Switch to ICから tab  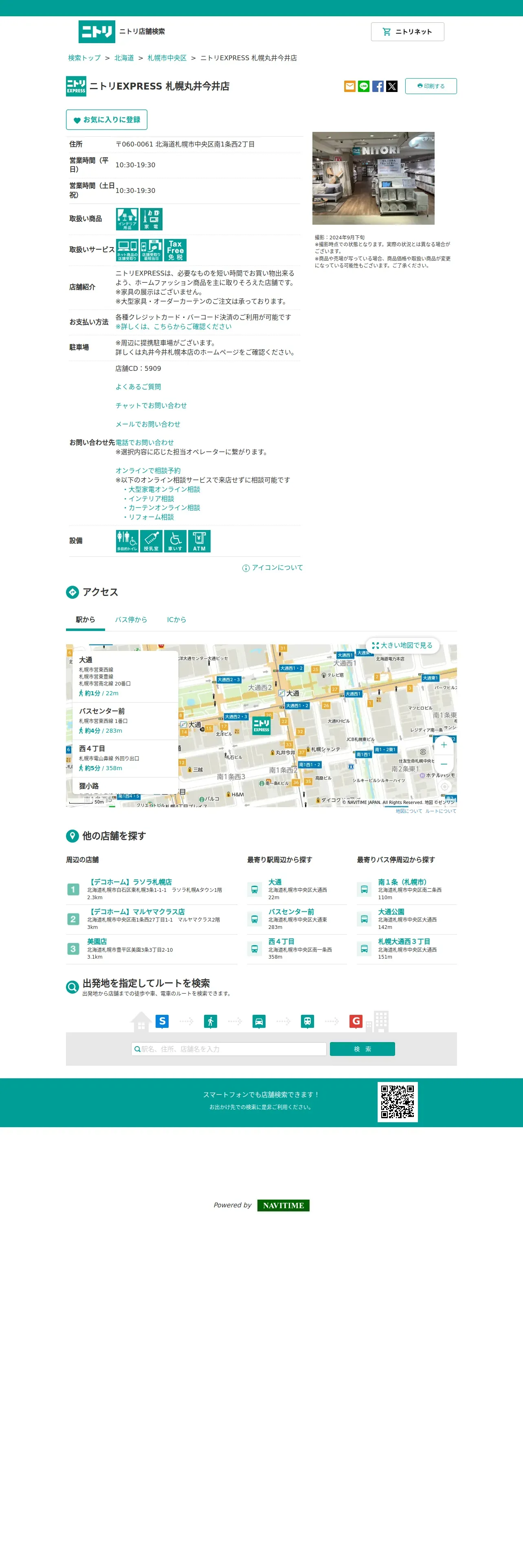[176, 620]
